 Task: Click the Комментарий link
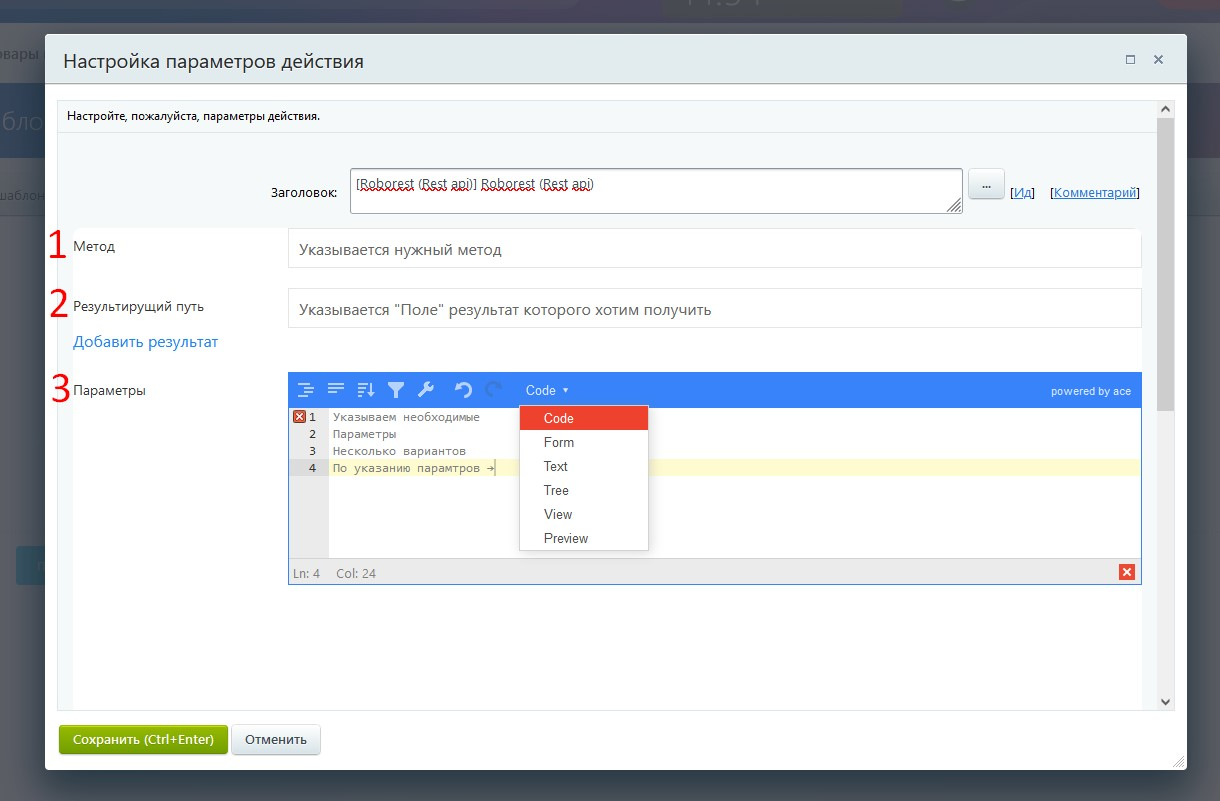coord(1095,193)
